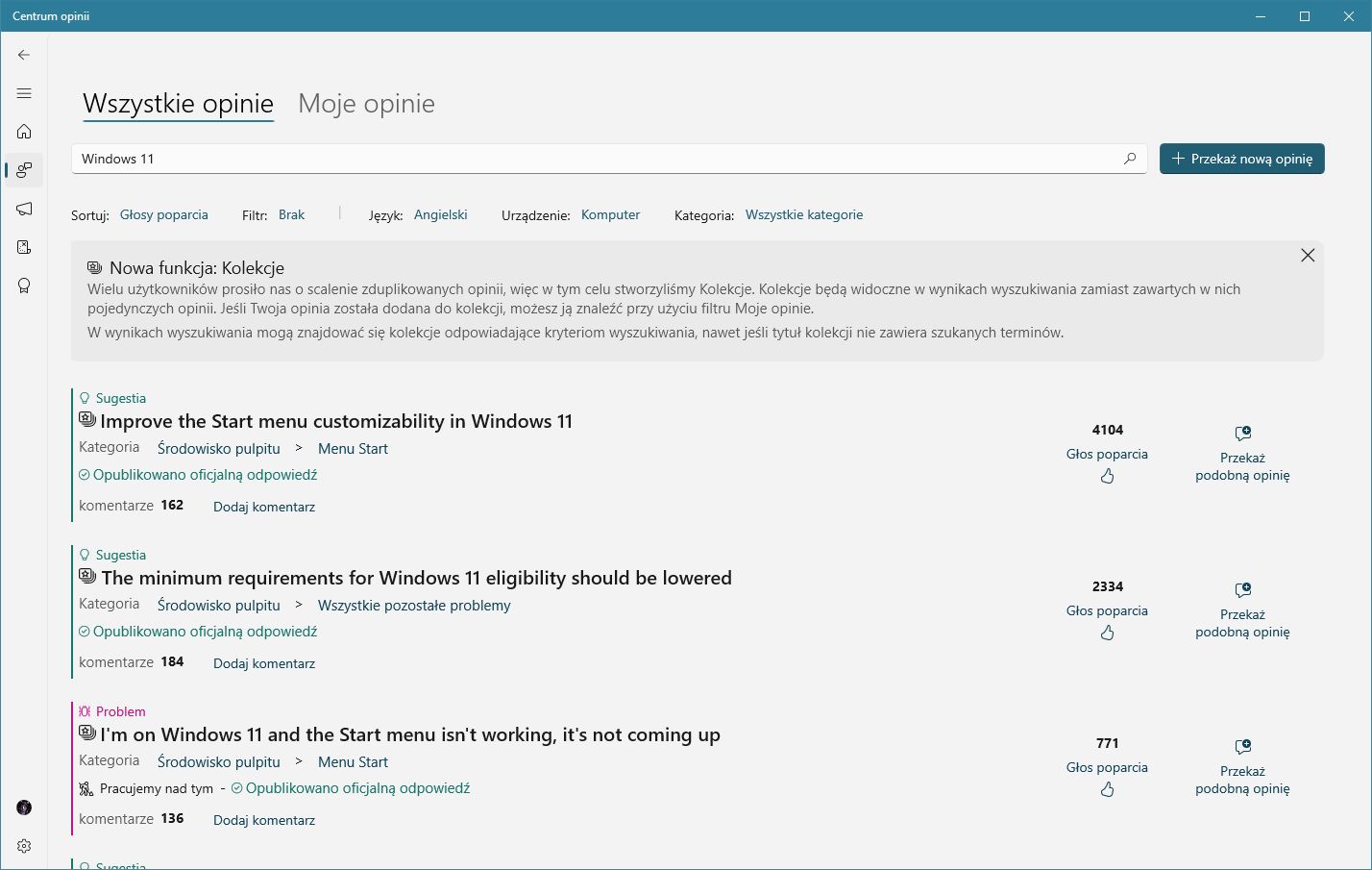1372x870 pixels.
Task: Open the Achievements badge icon in the sidebar
Action: pos(24,286)
